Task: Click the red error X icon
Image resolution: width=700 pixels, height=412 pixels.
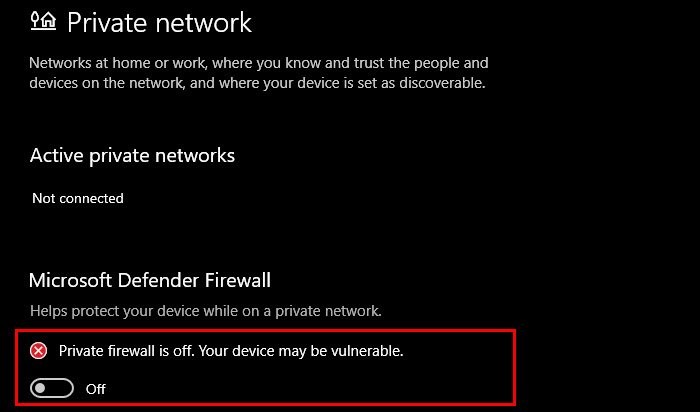Action: [x=39, y=350]
